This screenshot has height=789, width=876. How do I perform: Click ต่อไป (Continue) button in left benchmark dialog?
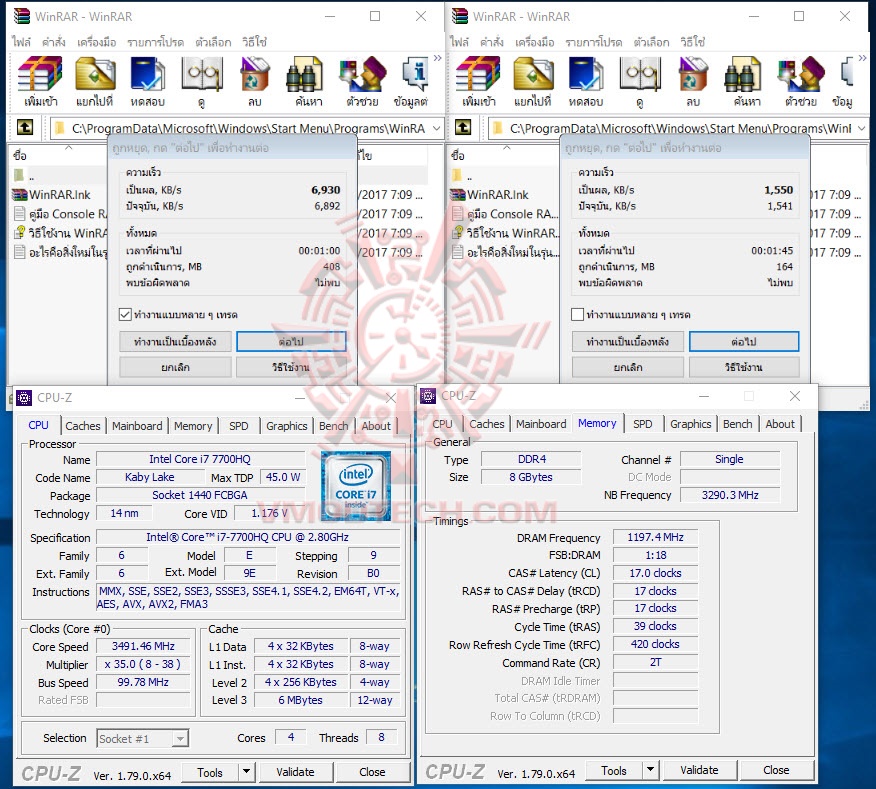291,341
